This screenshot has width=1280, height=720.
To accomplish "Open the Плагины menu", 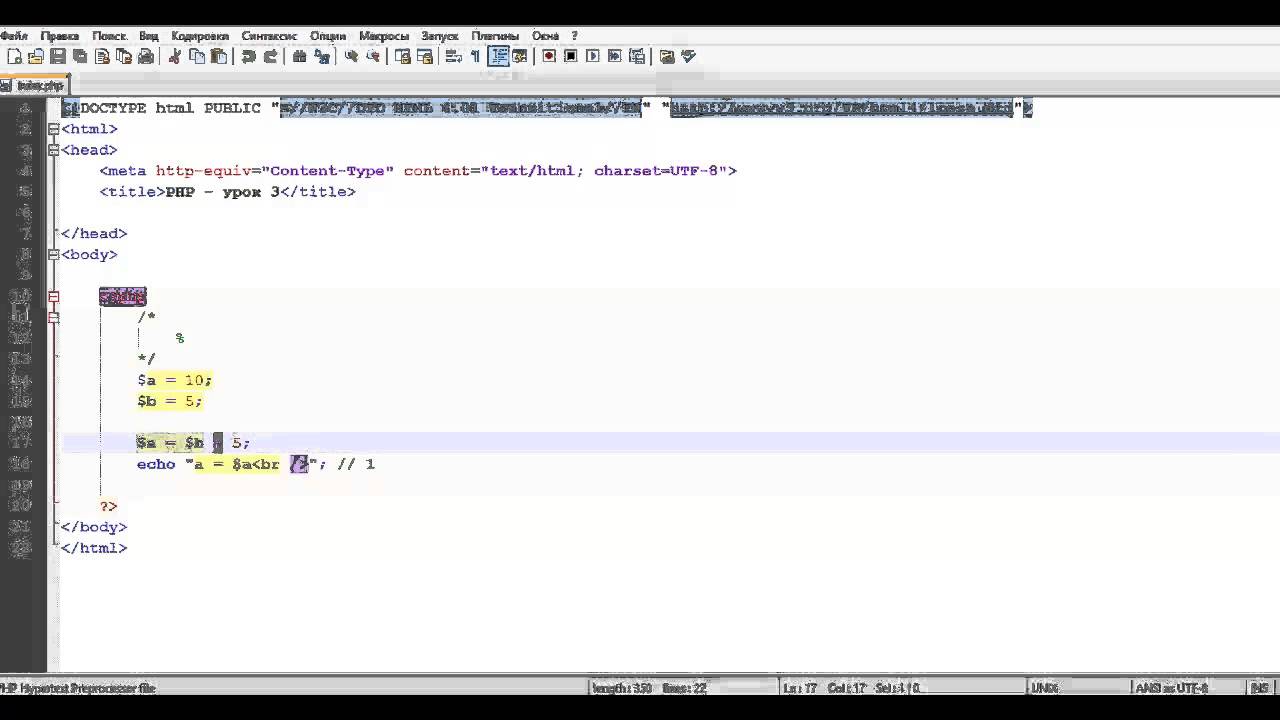I will 495,35.
